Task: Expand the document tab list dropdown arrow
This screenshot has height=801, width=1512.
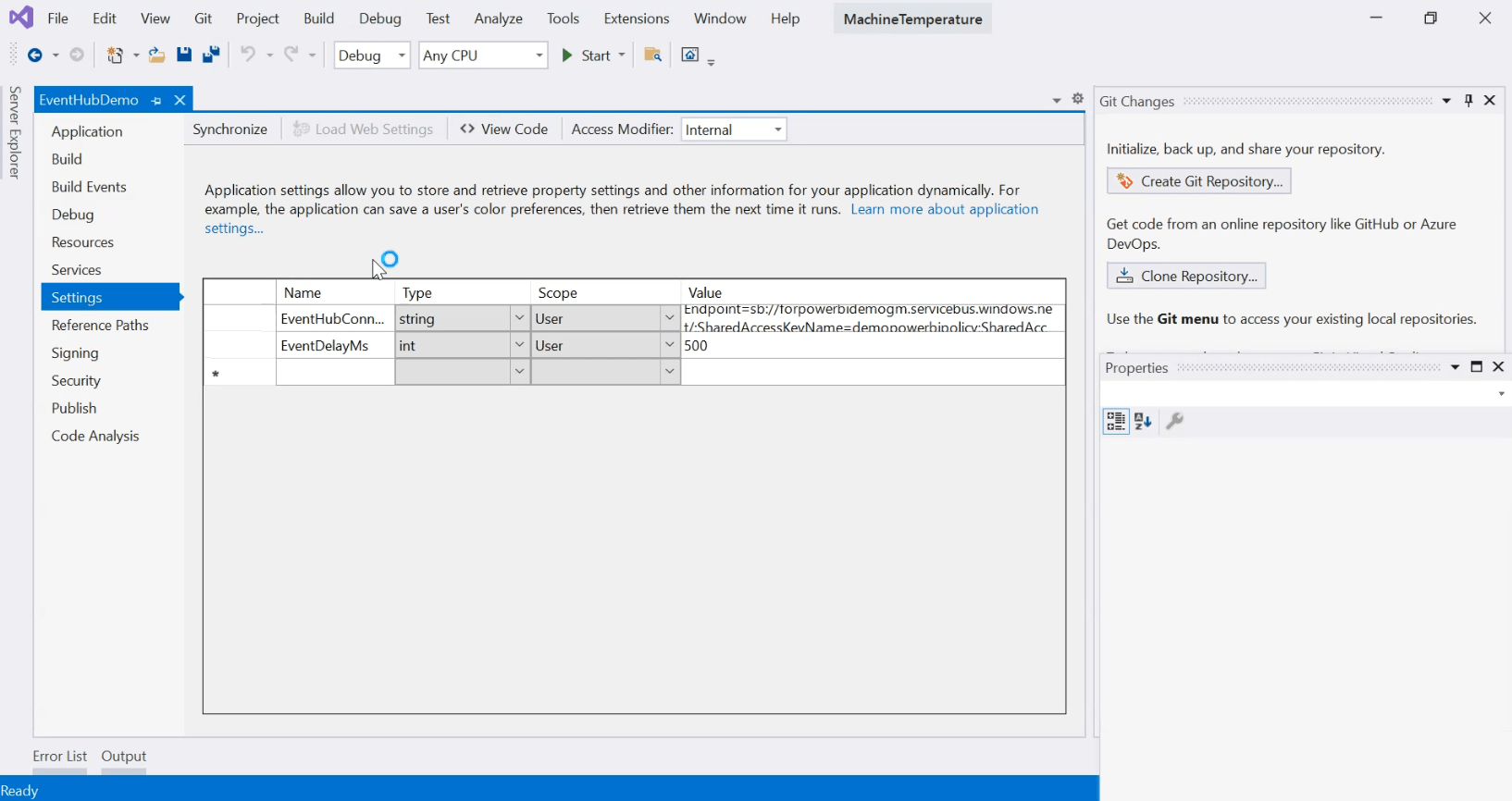Action: (1057, 100)
